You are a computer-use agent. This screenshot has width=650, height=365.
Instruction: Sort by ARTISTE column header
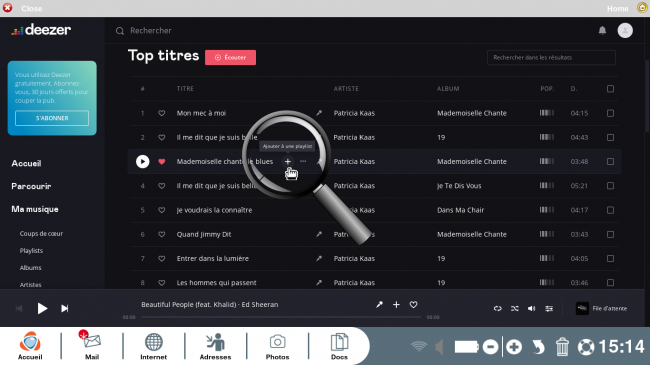(346, 89)
